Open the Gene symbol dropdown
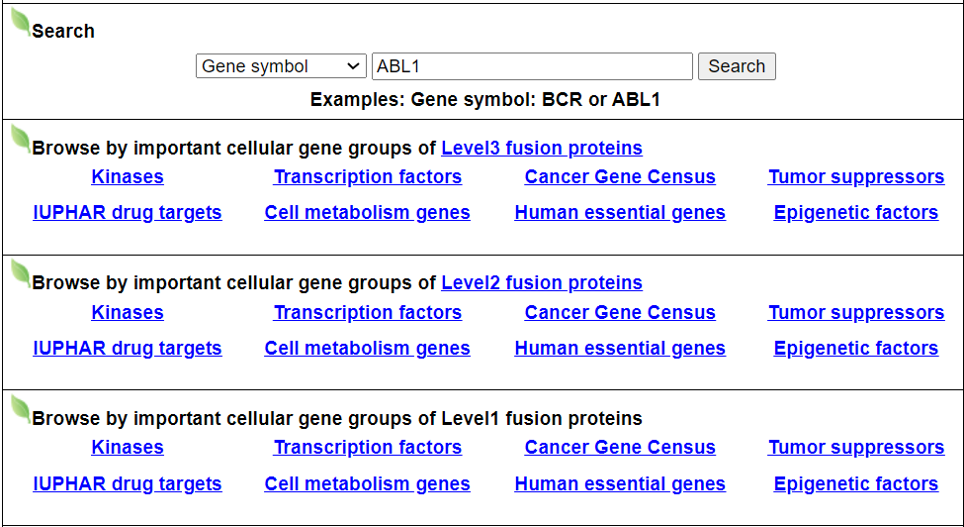This screenshot has height=527, width=964. pyautogui.click(x=281, y=67)
